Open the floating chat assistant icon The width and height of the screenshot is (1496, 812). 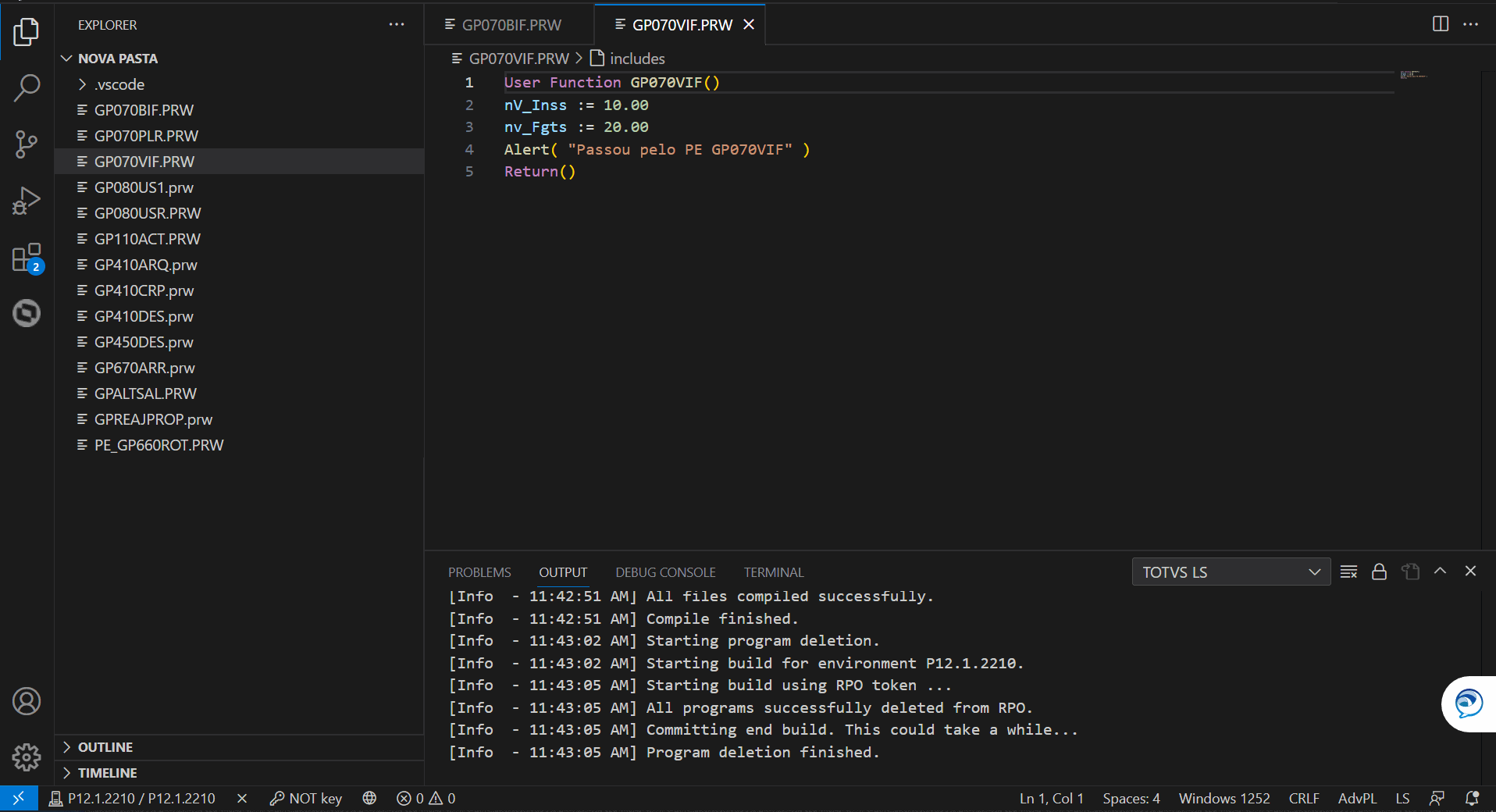[x=1469, y=703]
